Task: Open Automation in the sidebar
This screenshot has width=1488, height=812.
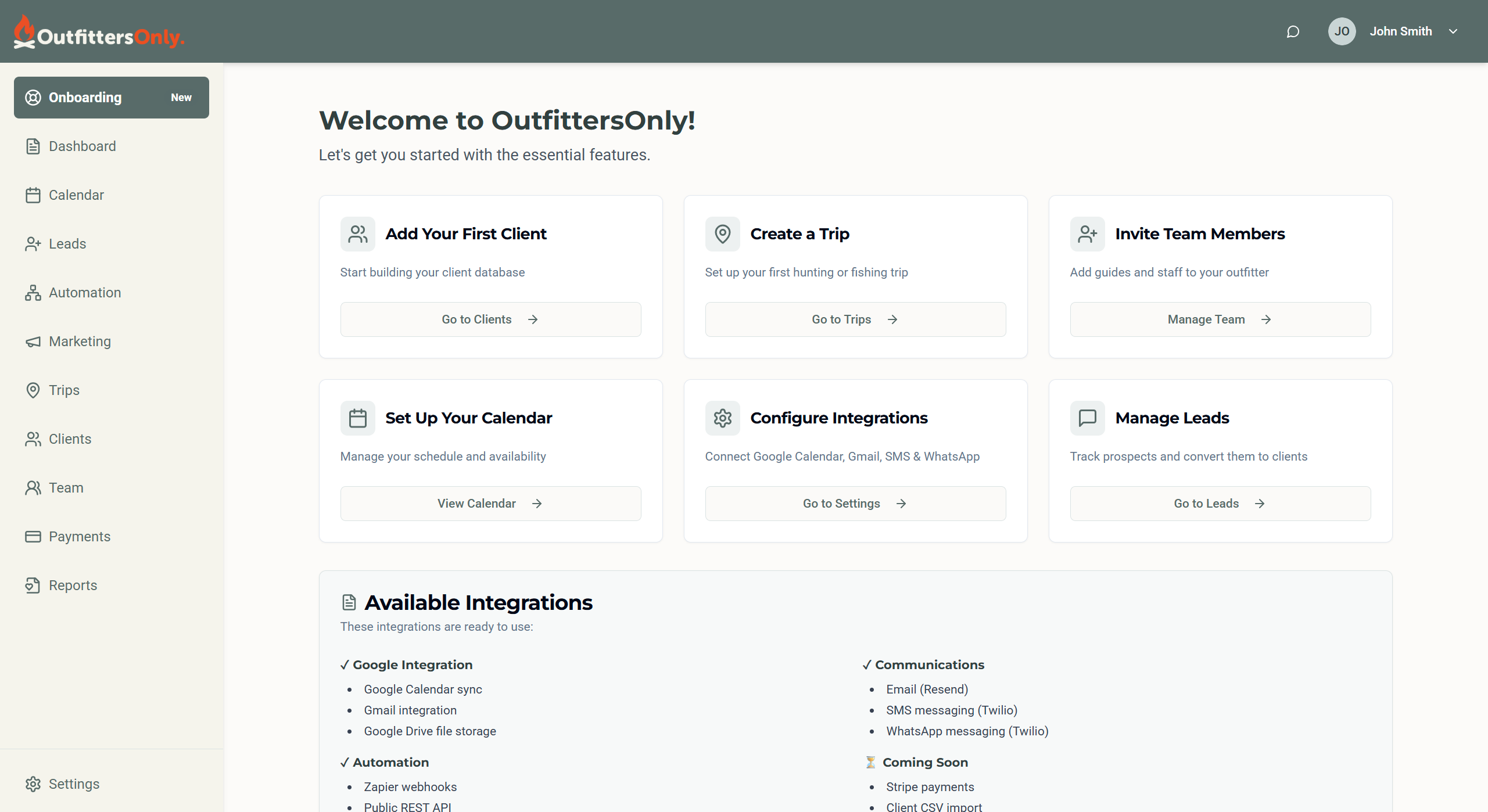Action: click(85, 293)
